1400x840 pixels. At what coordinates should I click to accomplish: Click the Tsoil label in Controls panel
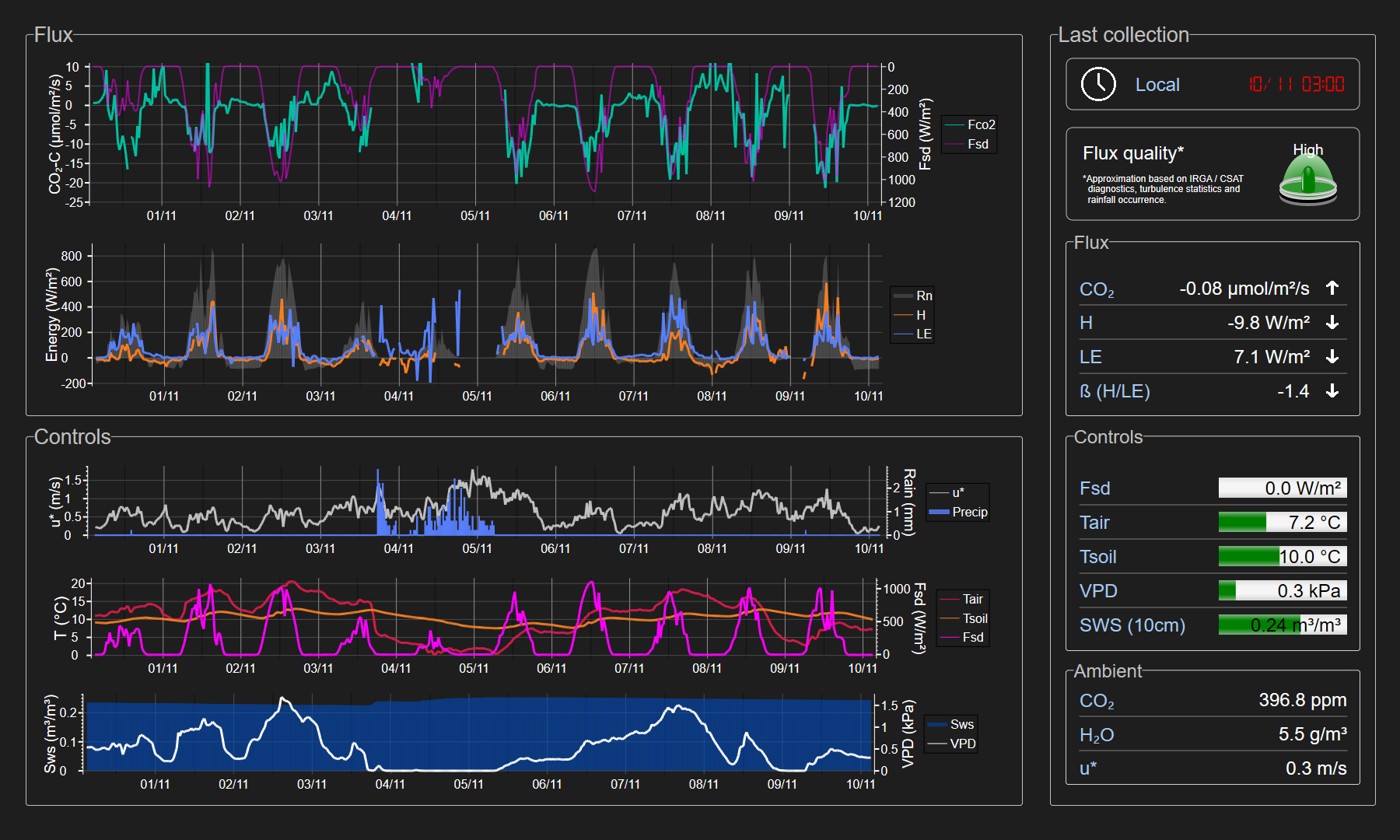(1097, 557)
